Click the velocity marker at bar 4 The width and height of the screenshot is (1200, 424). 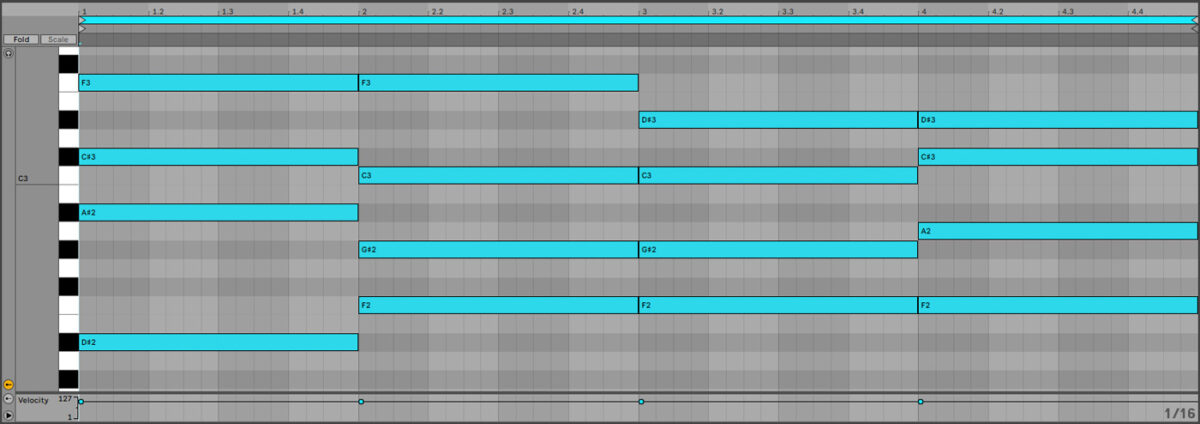(x=921, y=402)
